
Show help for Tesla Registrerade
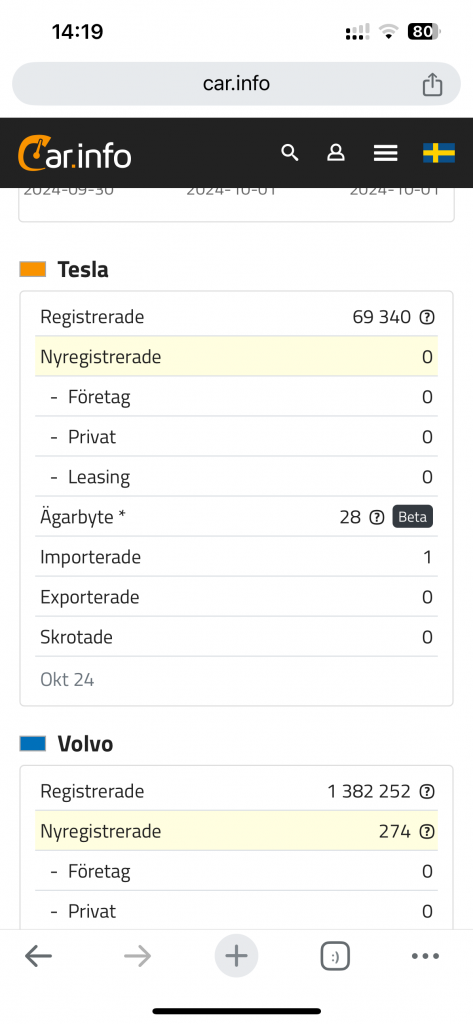[x=427, y=317]
